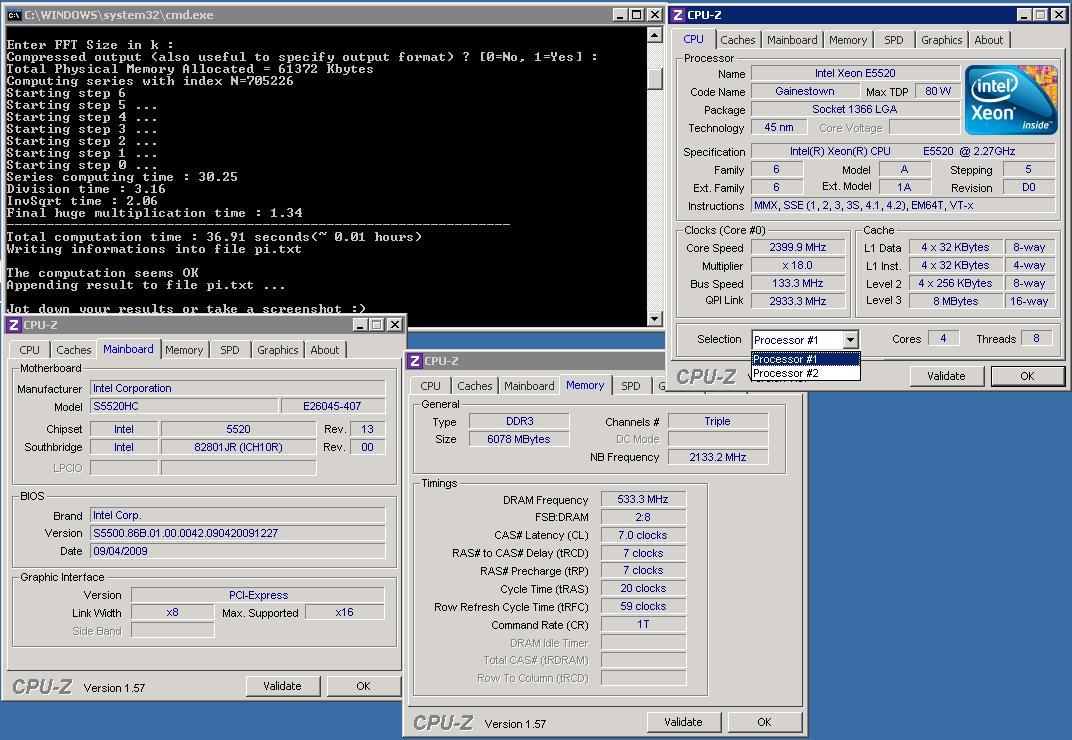
Task: Click the Package field Socket 1366 LGA
Action: click(x=855, y=109)
